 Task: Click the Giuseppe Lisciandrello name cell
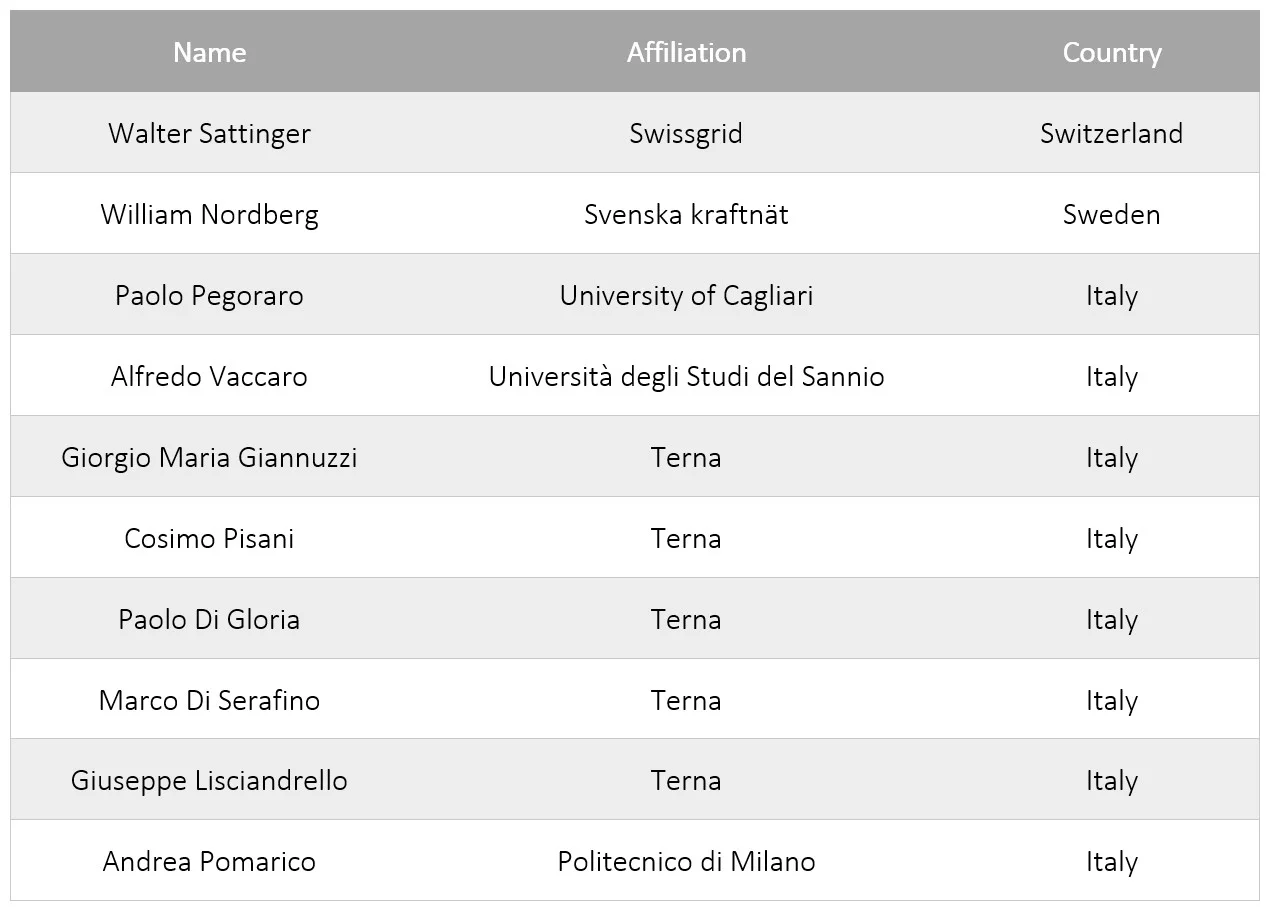pyautogui.click(x=209, y=780)
